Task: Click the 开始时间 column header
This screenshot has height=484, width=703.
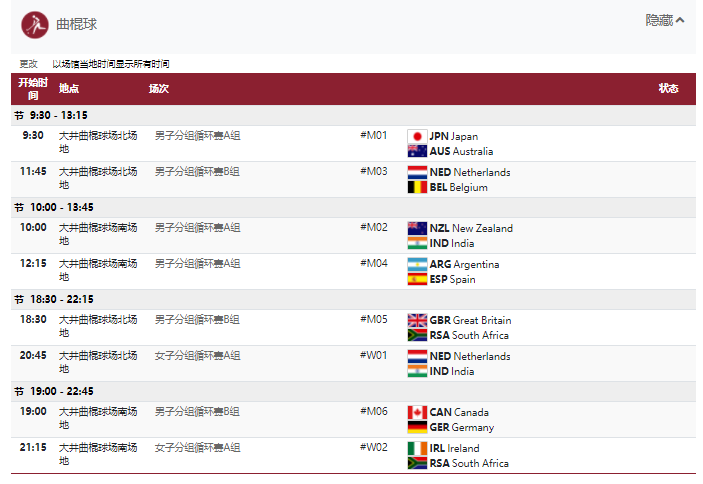Action: point(33,89)
